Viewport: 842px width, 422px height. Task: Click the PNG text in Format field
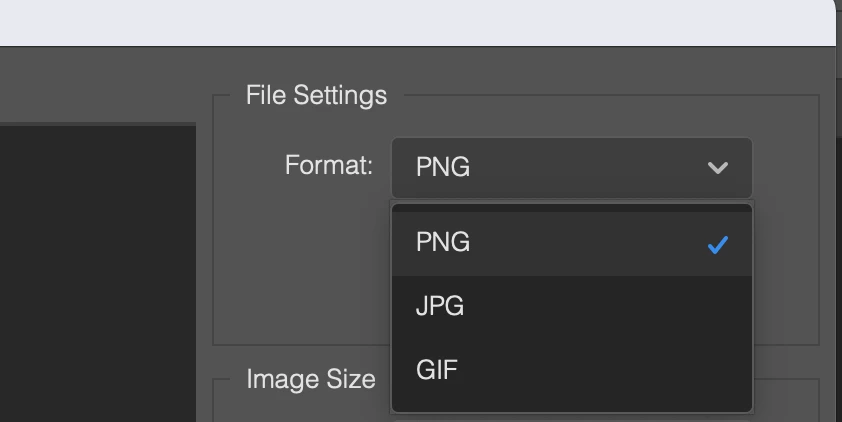[443, 168]
